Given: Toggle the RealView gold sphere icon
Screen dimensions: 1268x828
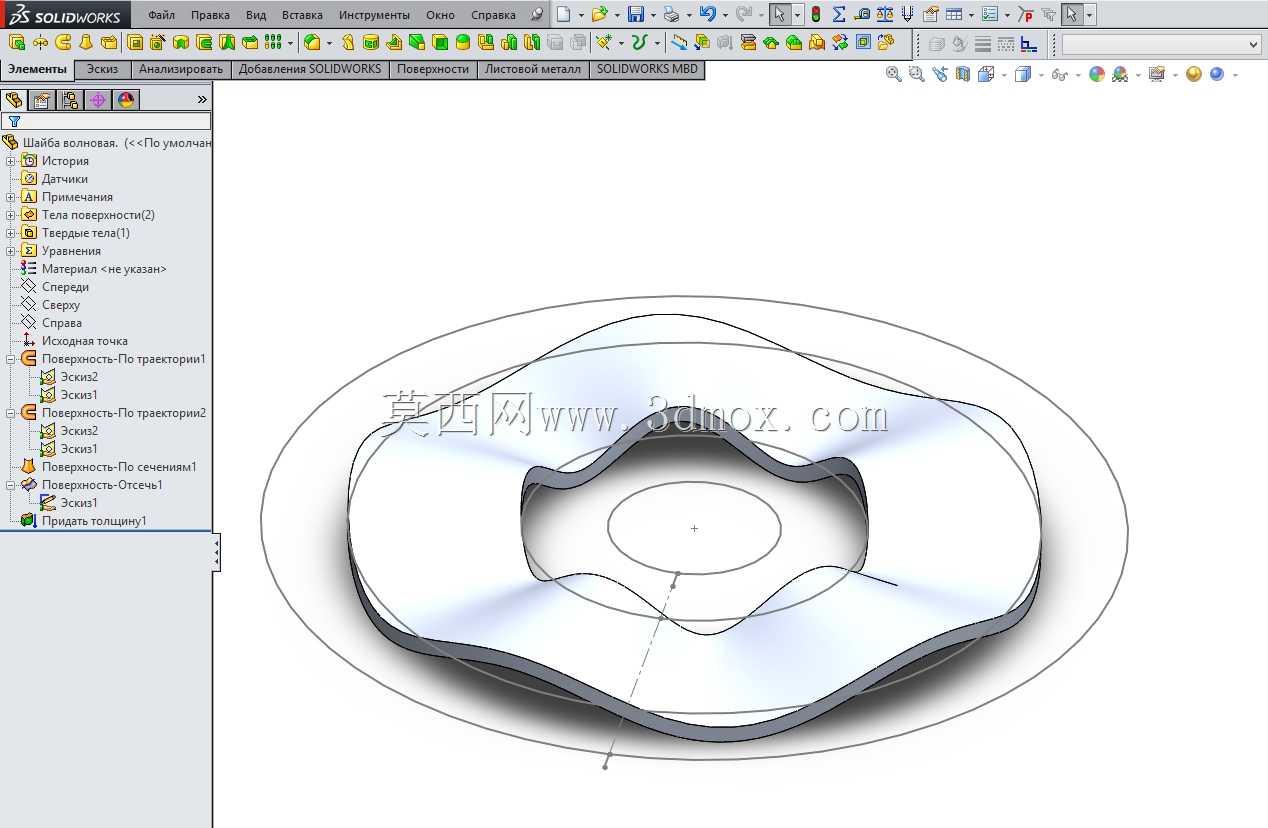Looking at the screenshot, I should pos(1193,74).
